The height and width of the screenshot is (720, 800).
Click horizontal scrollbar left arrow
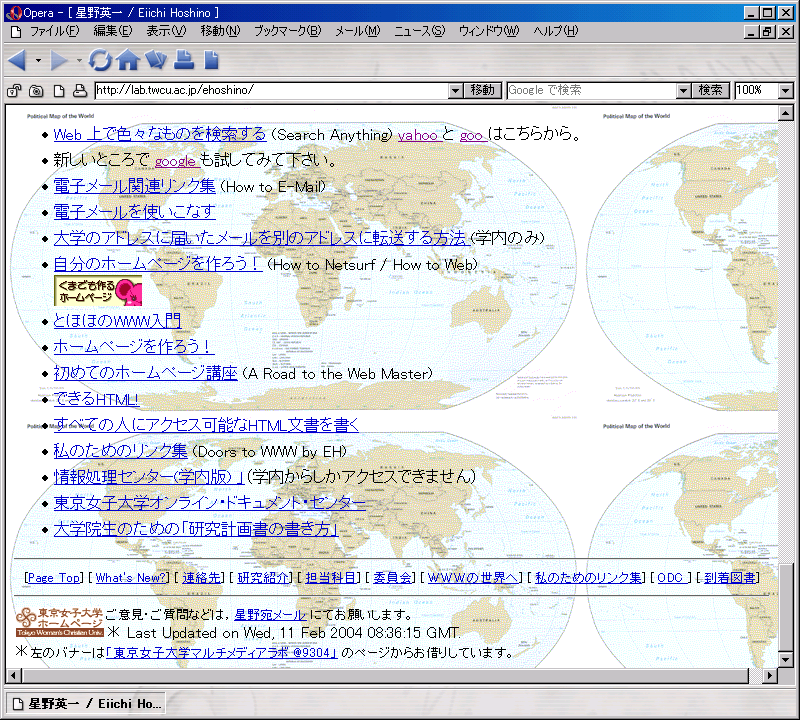coord(13,676)
